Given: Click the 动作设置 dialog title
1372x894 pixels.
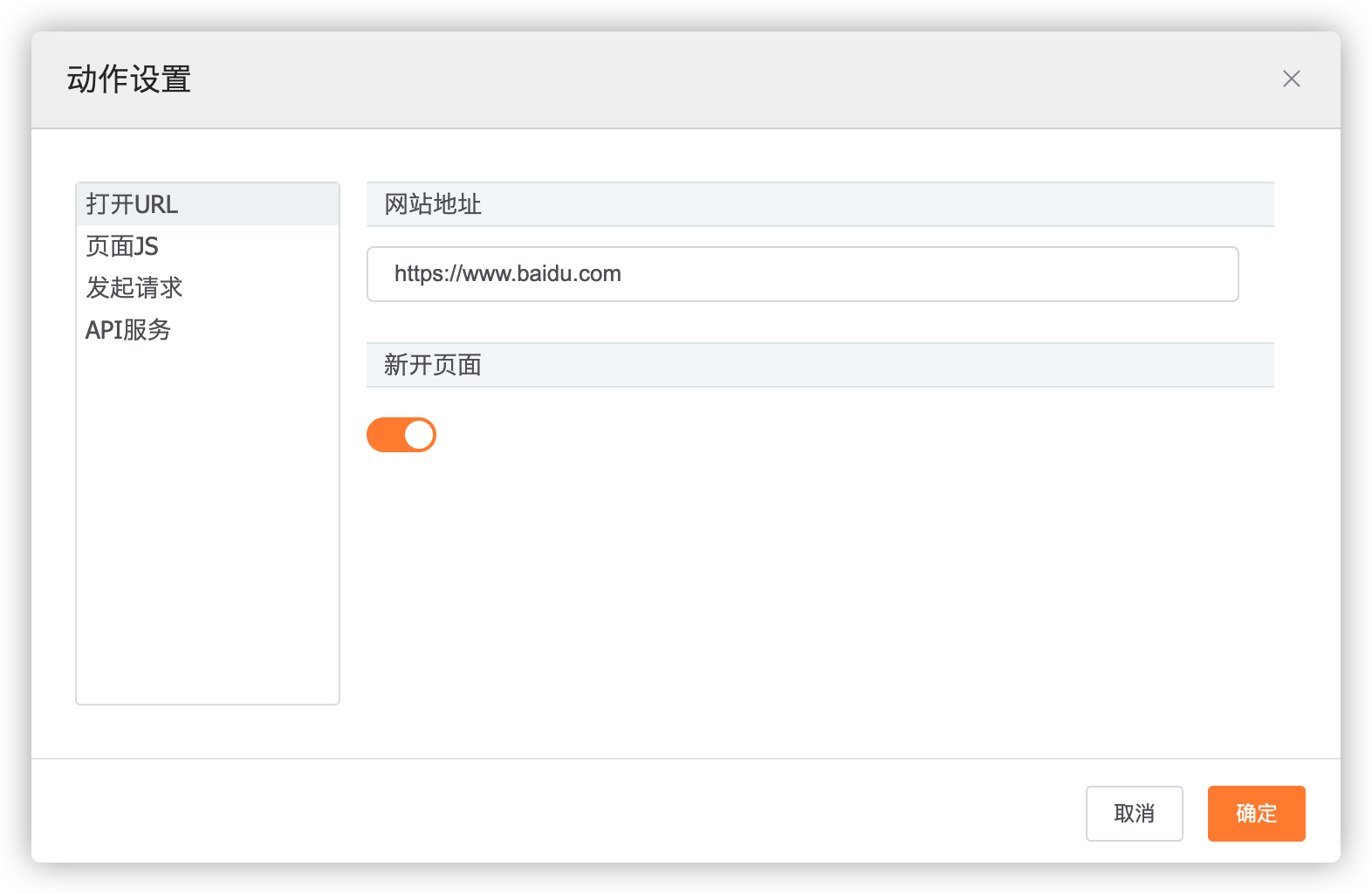Looking at the screenshot, I should point(129,79).
